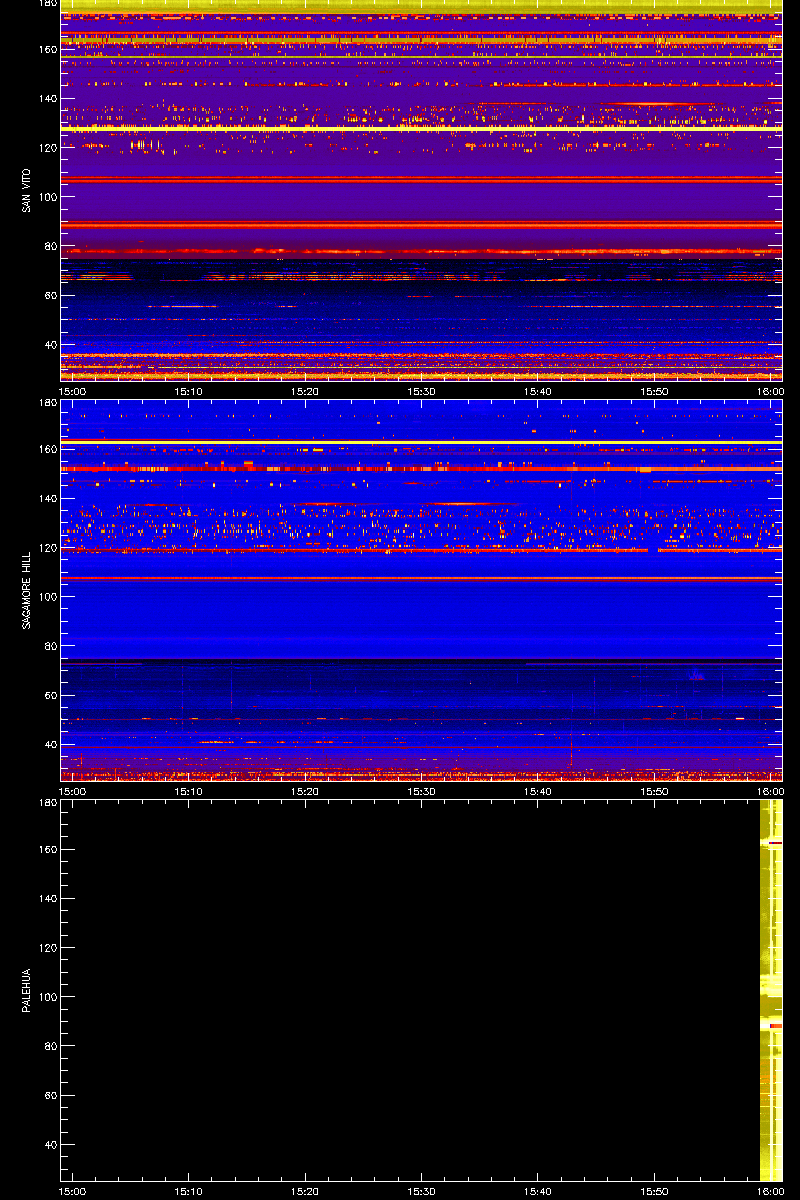
Task: Pick 15:20 tick label beneath Palehua panel
Action: click(x=306, y=1191)
